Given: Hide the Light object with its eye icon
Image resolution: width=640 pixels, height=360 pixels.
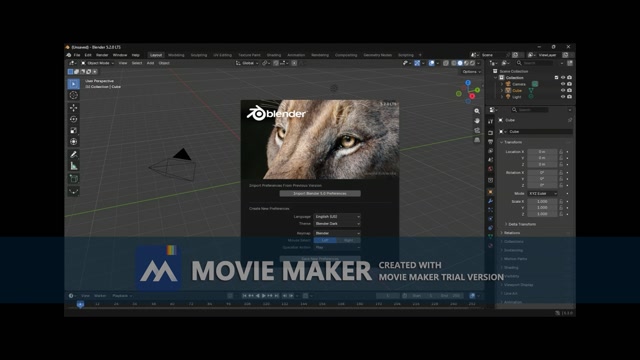Looking at the screenshot, I should 563,97.
